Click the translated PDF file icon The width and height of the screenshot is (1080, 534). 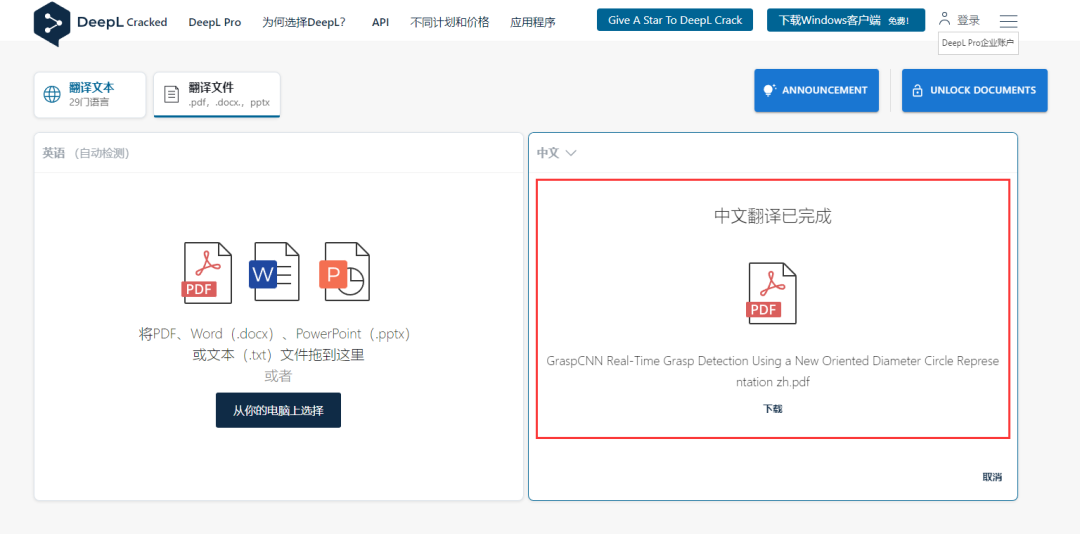pyautogui.click(x=771, y=293)
